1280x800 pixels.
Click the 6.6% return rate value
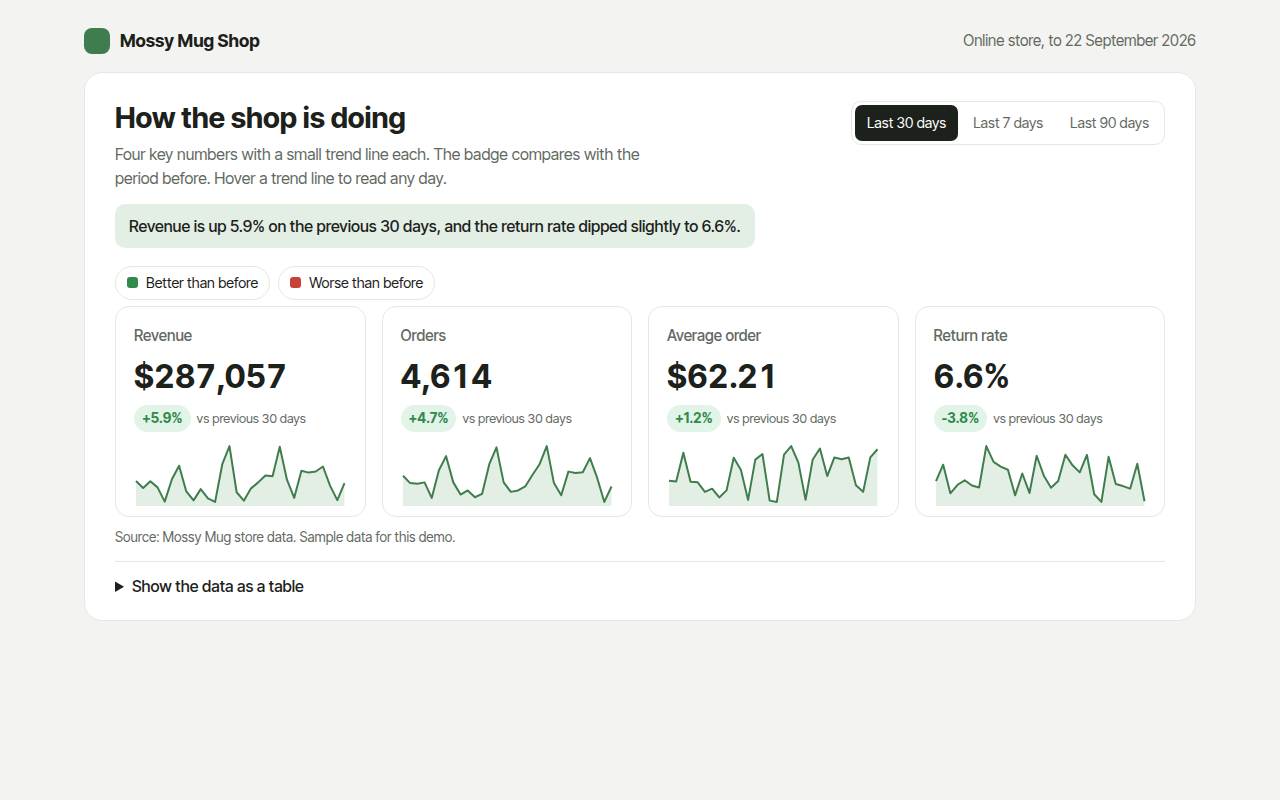971,376
